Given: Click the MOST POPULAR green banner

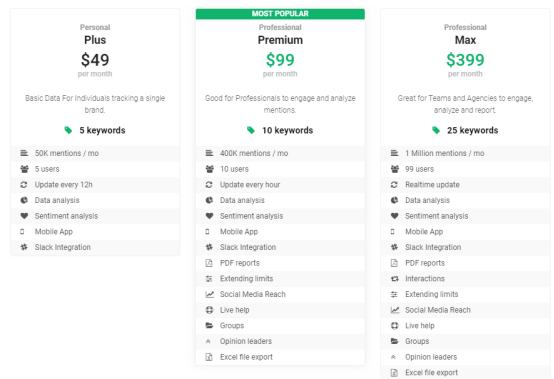Looking at the screenshot, I should pos(280,14).
